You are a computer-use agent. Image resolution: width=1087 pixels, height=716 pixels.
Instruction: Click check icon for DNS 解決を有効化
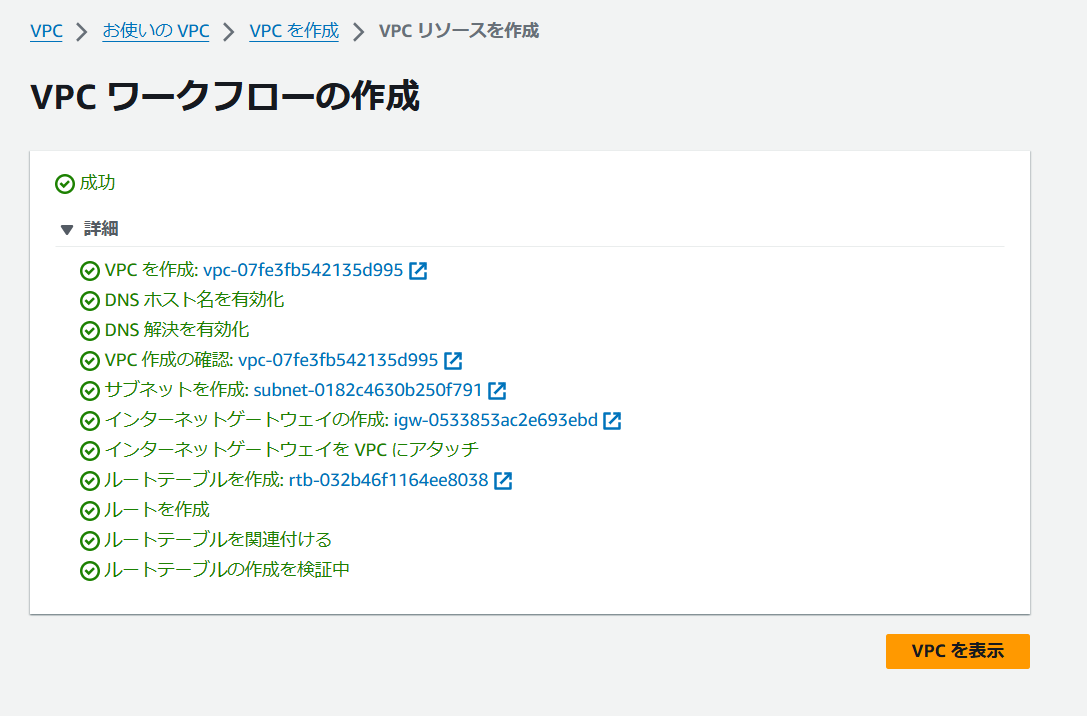pos(89,331)
